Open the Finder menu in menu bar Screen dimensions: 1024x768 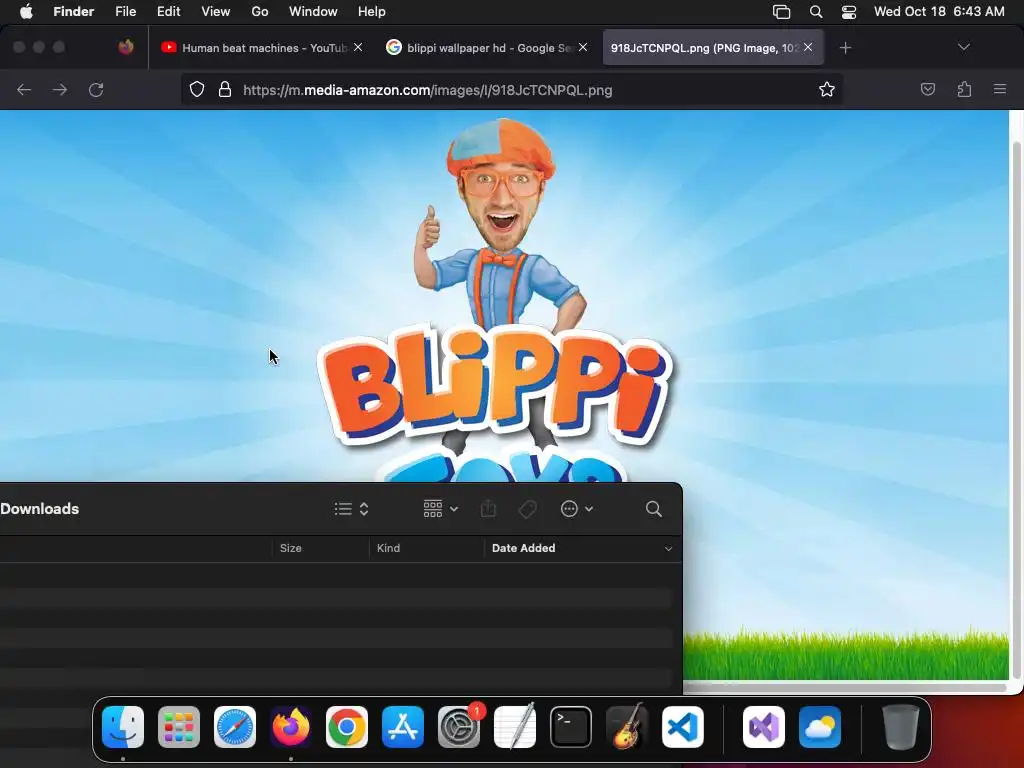click(73, 12)
